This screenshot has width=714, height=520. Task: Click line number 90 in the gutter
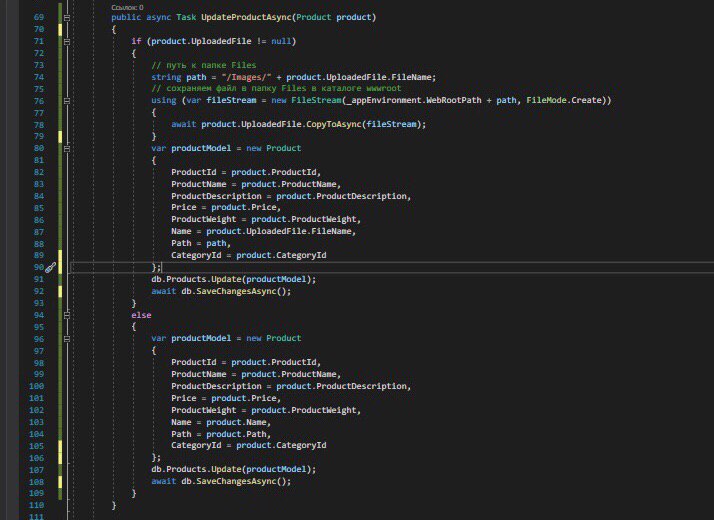click(x=39, y=267)
